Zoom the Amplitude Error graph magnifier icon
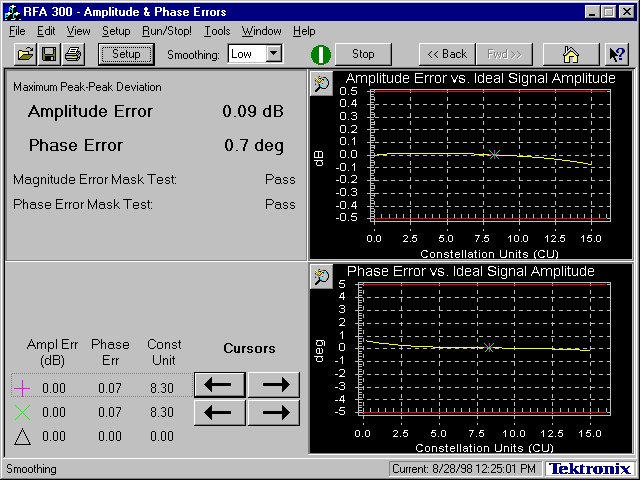The height and width of the screenshot is (480, 640). point(321,84)
